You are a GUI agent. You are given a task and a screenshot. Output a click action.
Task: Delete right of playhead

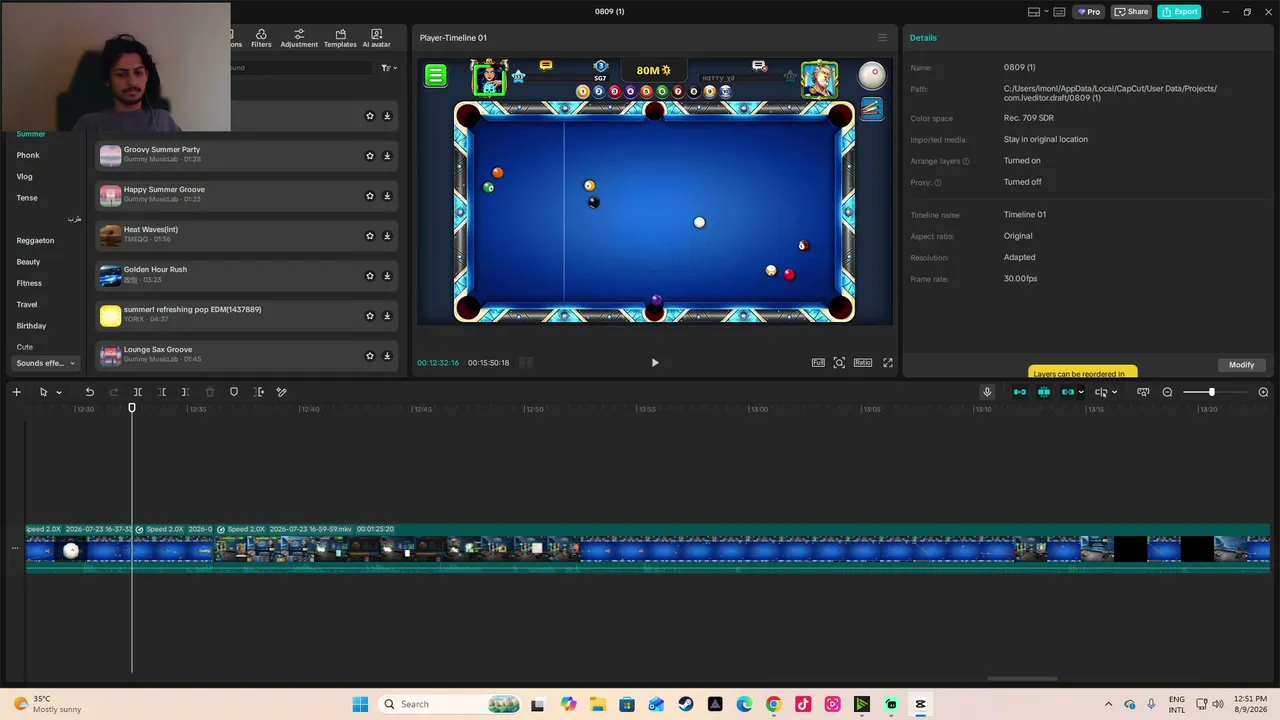(185, 392)
